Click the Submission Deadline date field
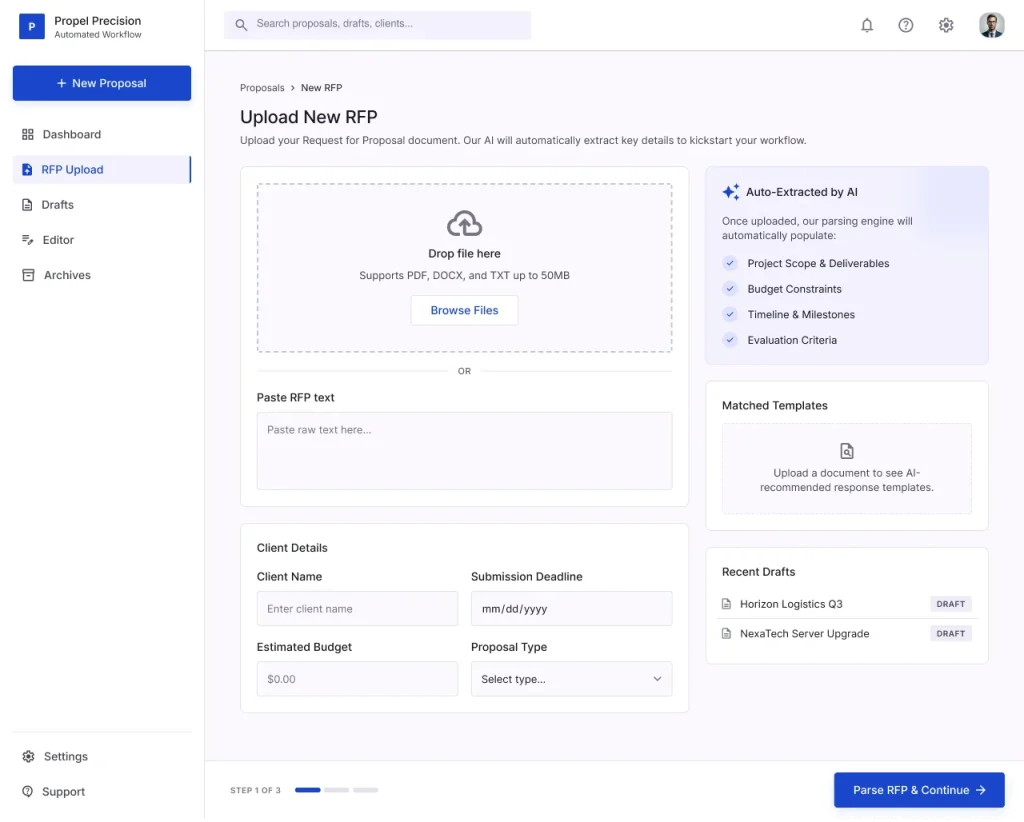The width and height of the screenshot is (1024, 822). [571, 609]
